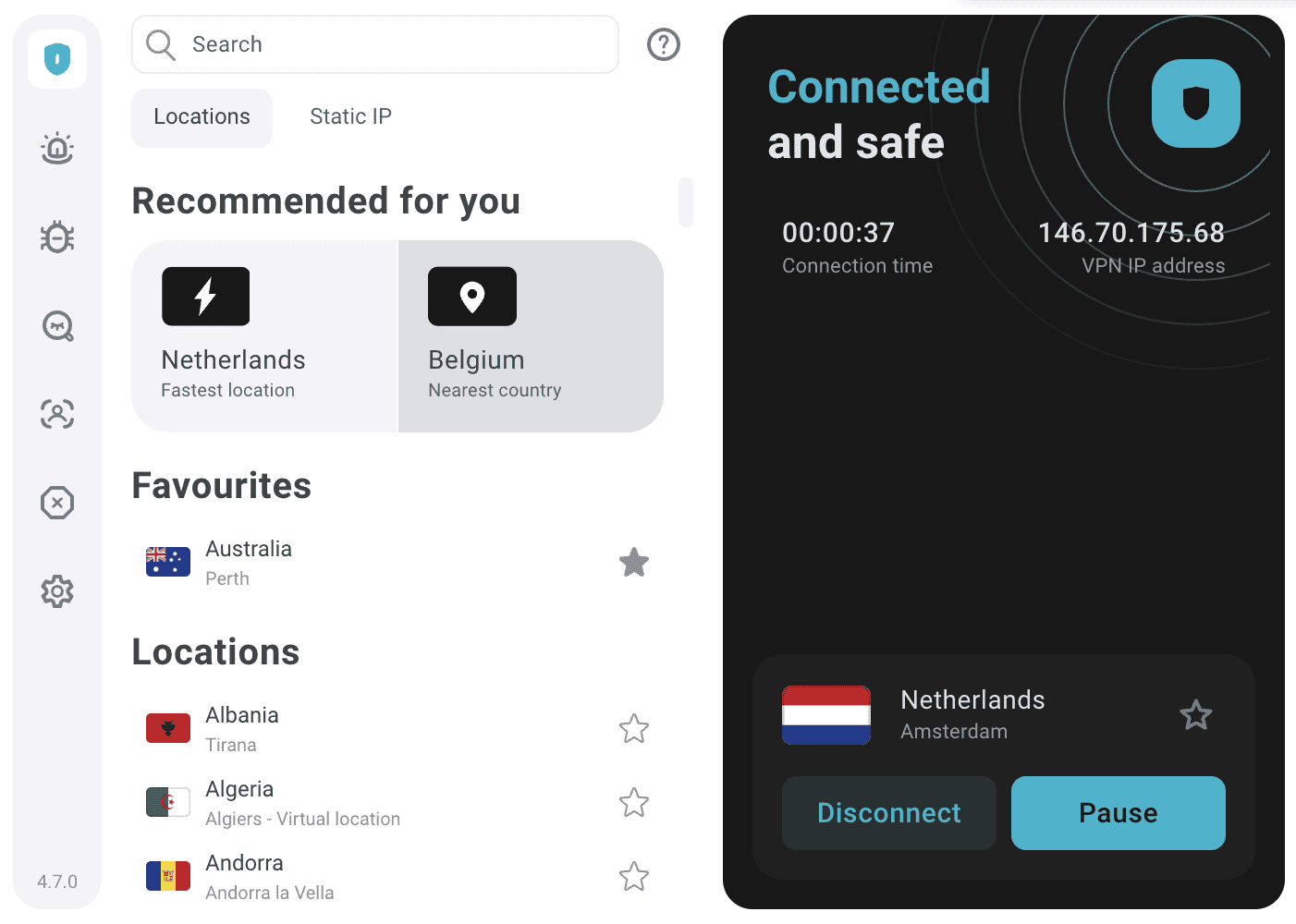
Task: Favourite connected Netherlands Amsterdam server
Action: (1196, 715)
